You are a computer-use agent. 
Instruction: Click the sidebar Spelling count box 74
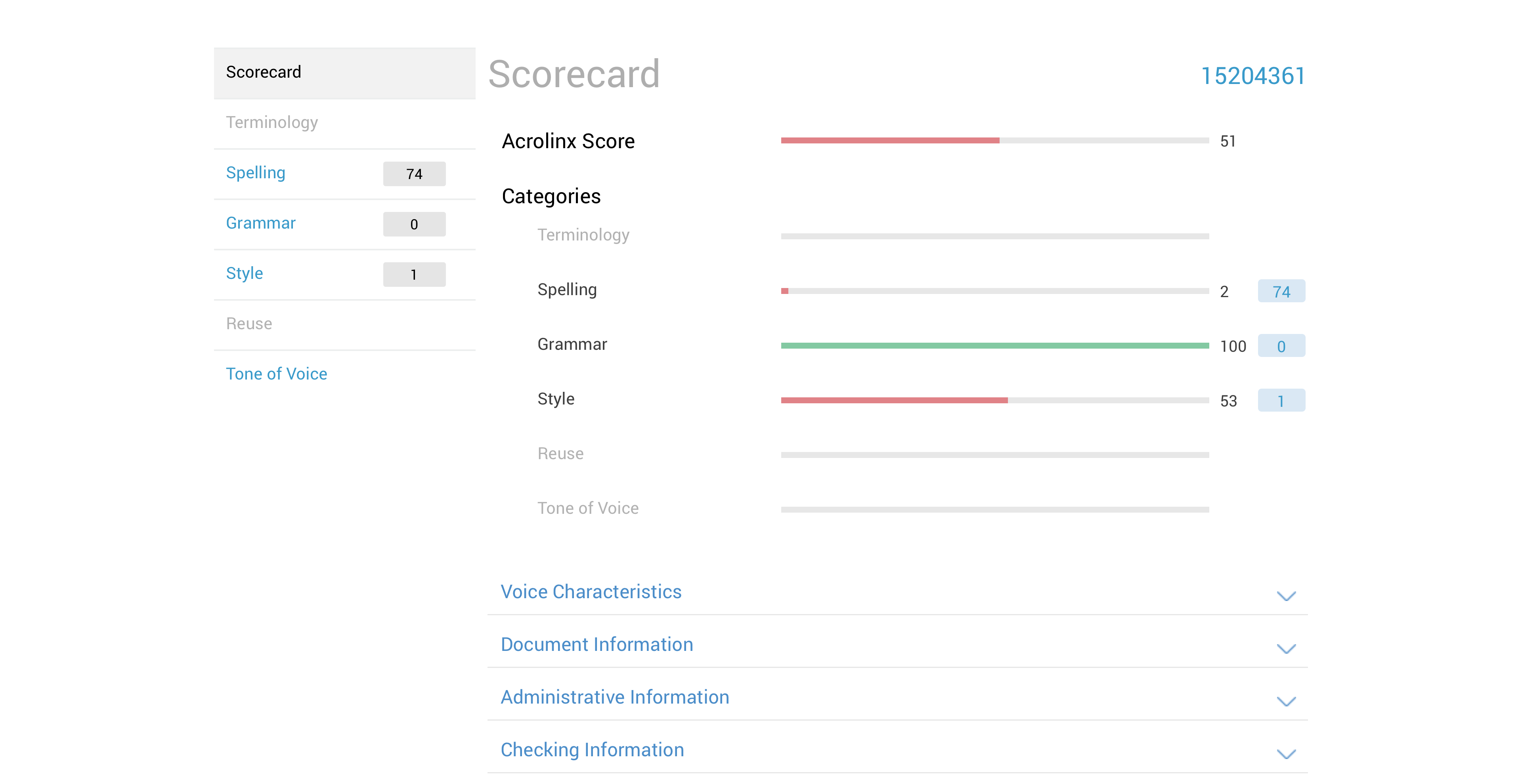pyautogui.click(x=414, y=174)
